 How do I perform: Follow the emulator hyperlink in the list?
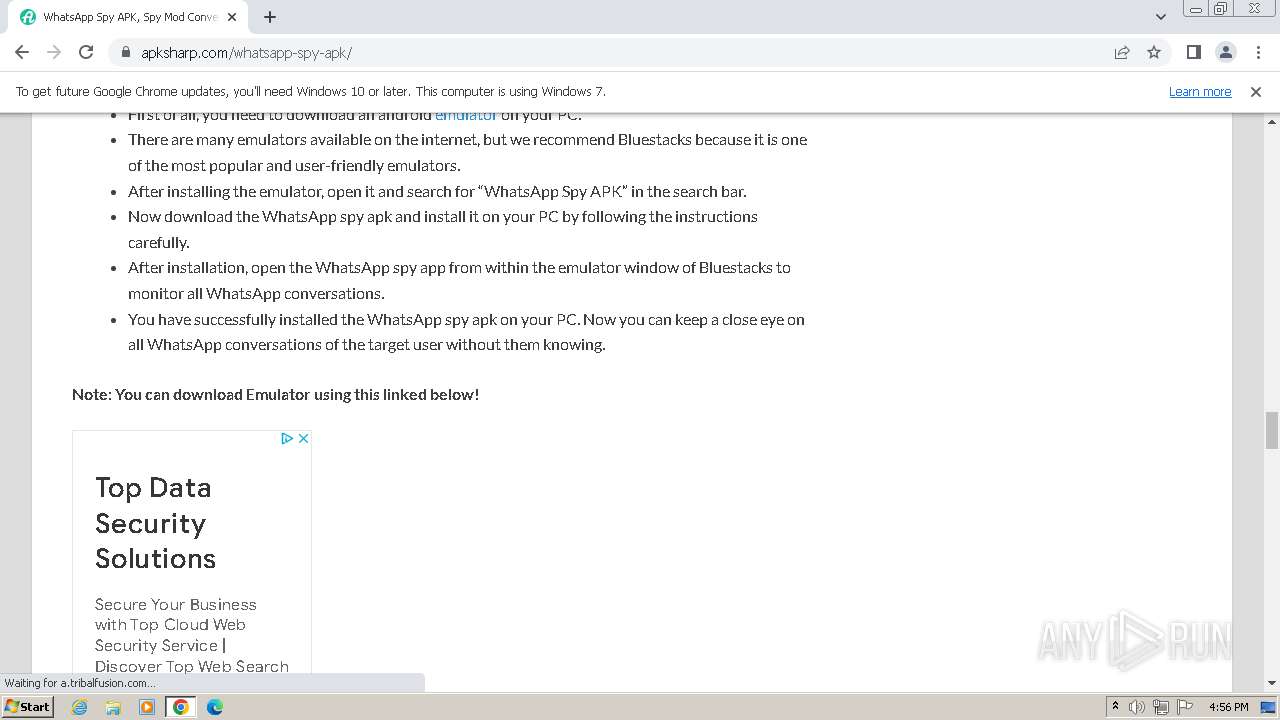pos(466,115)
